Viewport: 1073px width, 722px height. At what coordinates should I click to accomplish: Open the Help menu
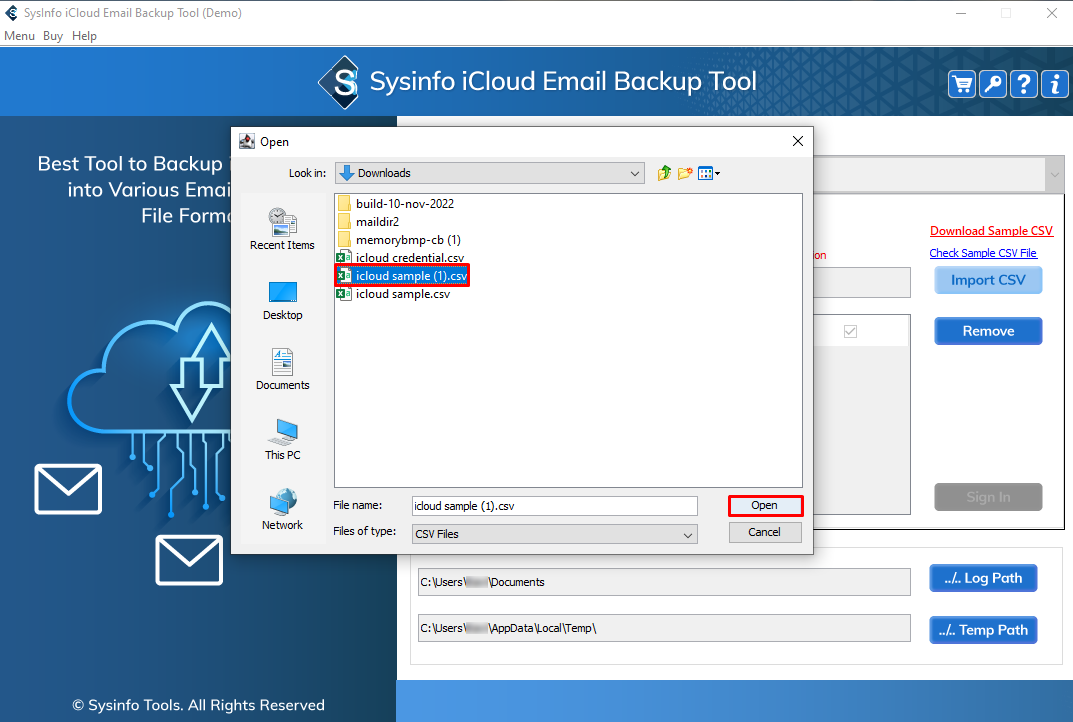click(x=85, y=36)
